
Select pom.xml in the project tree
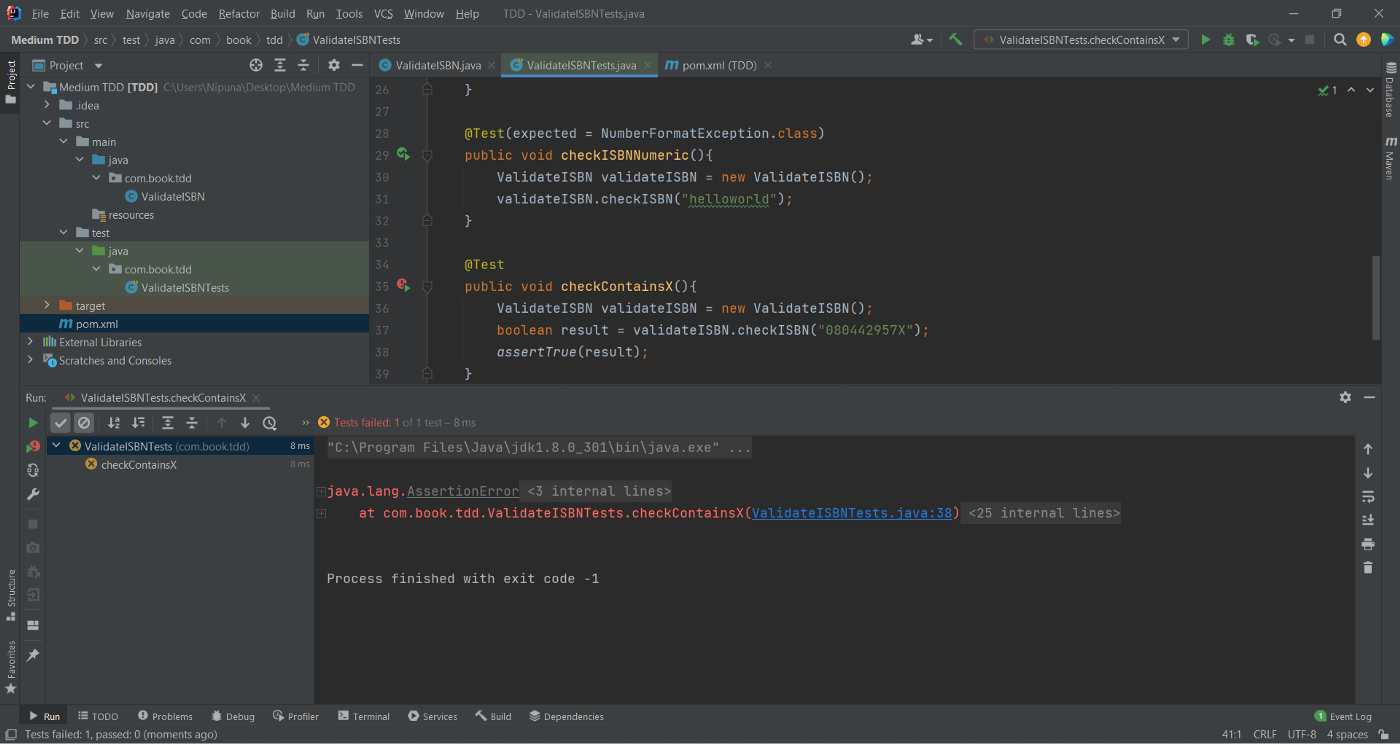pos(97,324)
